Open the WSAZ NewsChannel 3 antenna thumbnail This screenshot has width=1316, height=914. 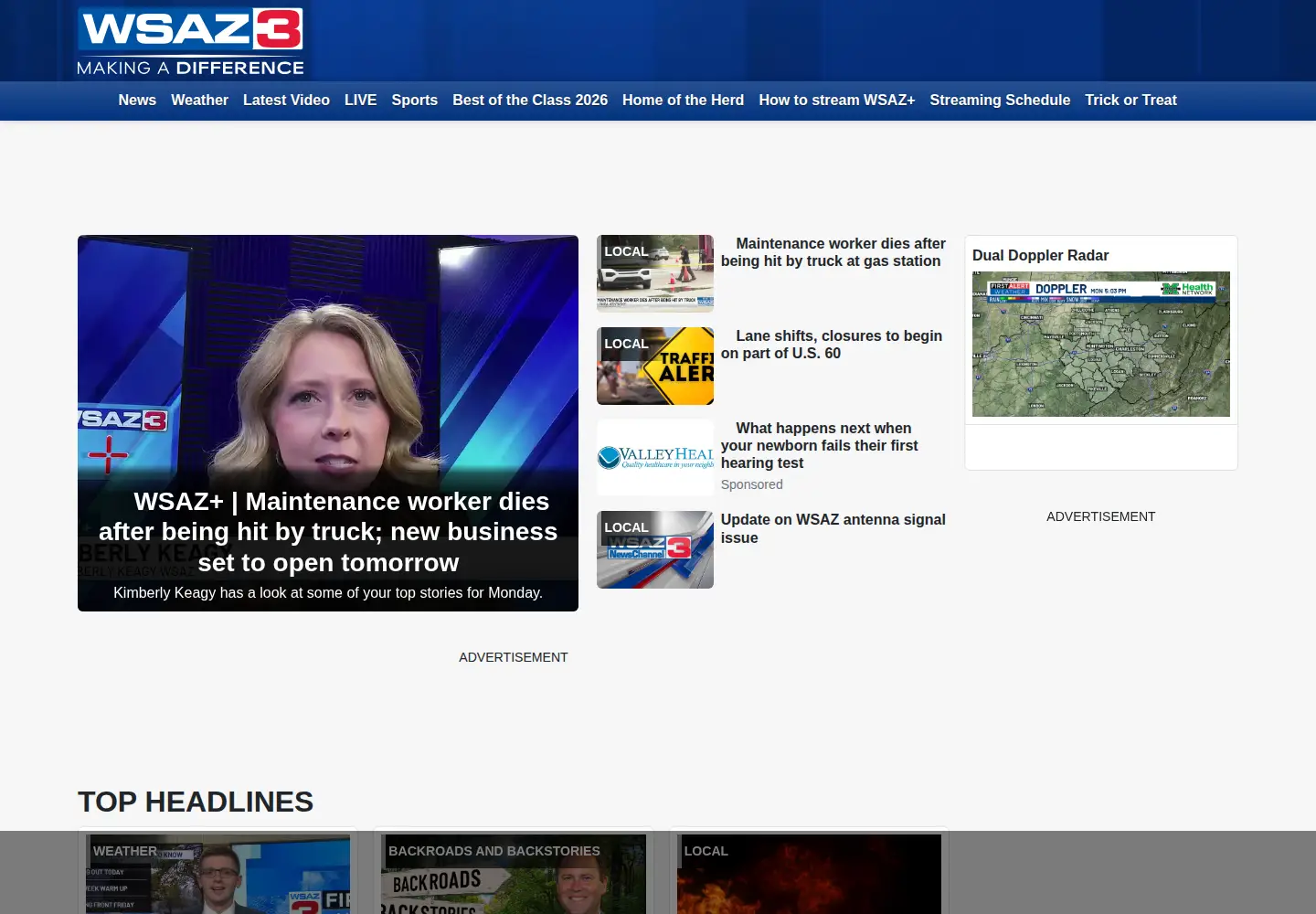coord(655,549)
